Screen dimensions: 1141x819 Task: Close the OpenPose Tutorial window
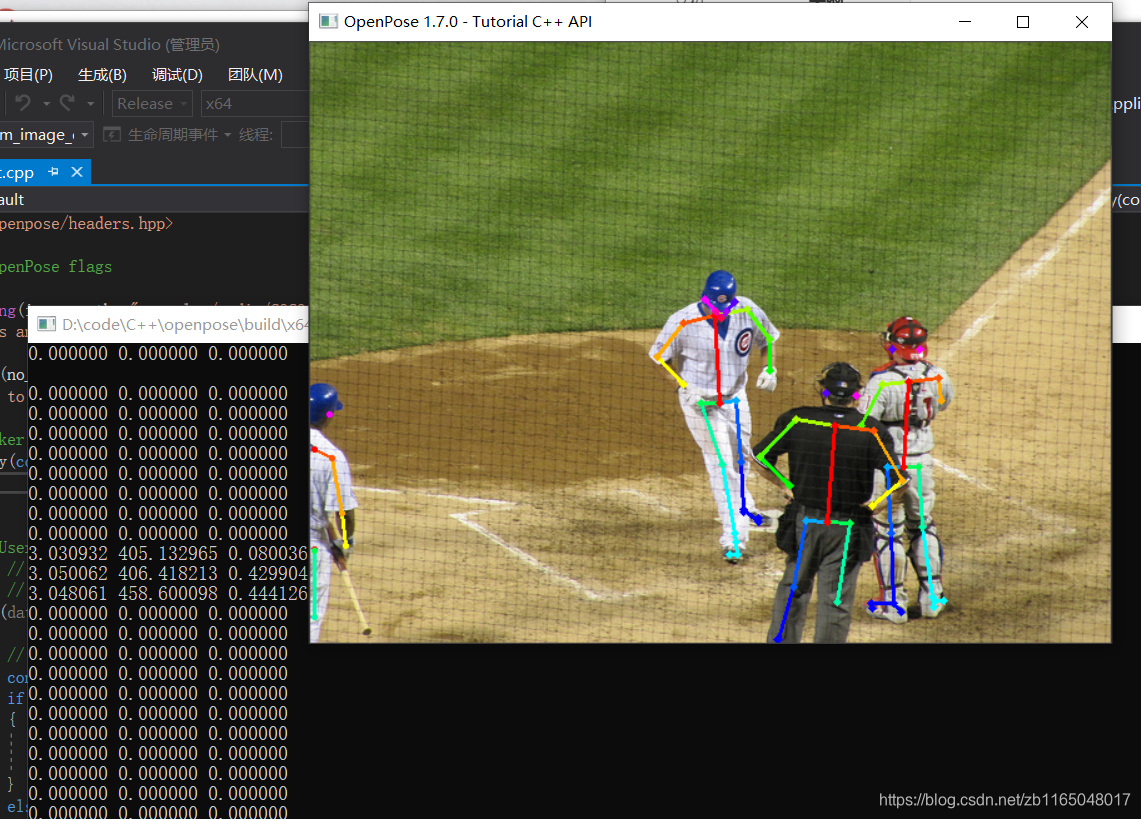pyautogui.click(x=1081, y=22)
